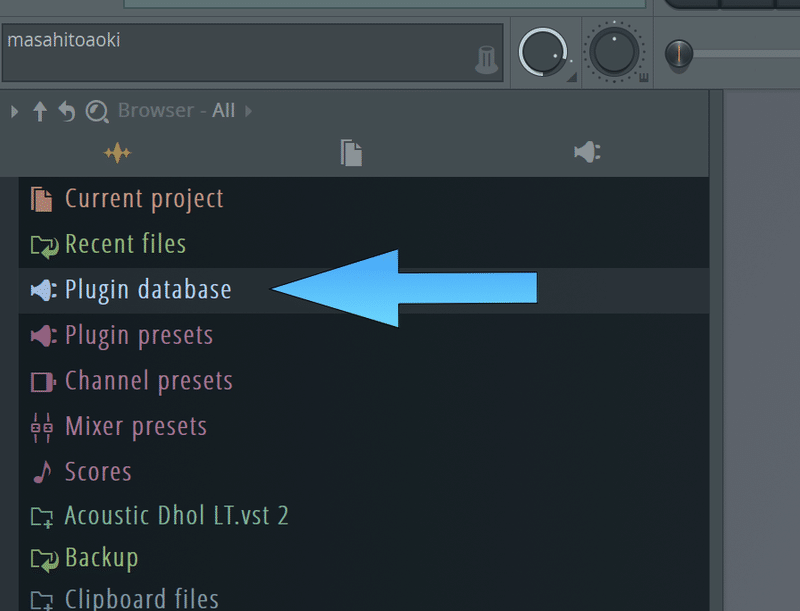Expand arrow after Browser - All
Viewport: 800px width, 611px height.
point(248,111)
